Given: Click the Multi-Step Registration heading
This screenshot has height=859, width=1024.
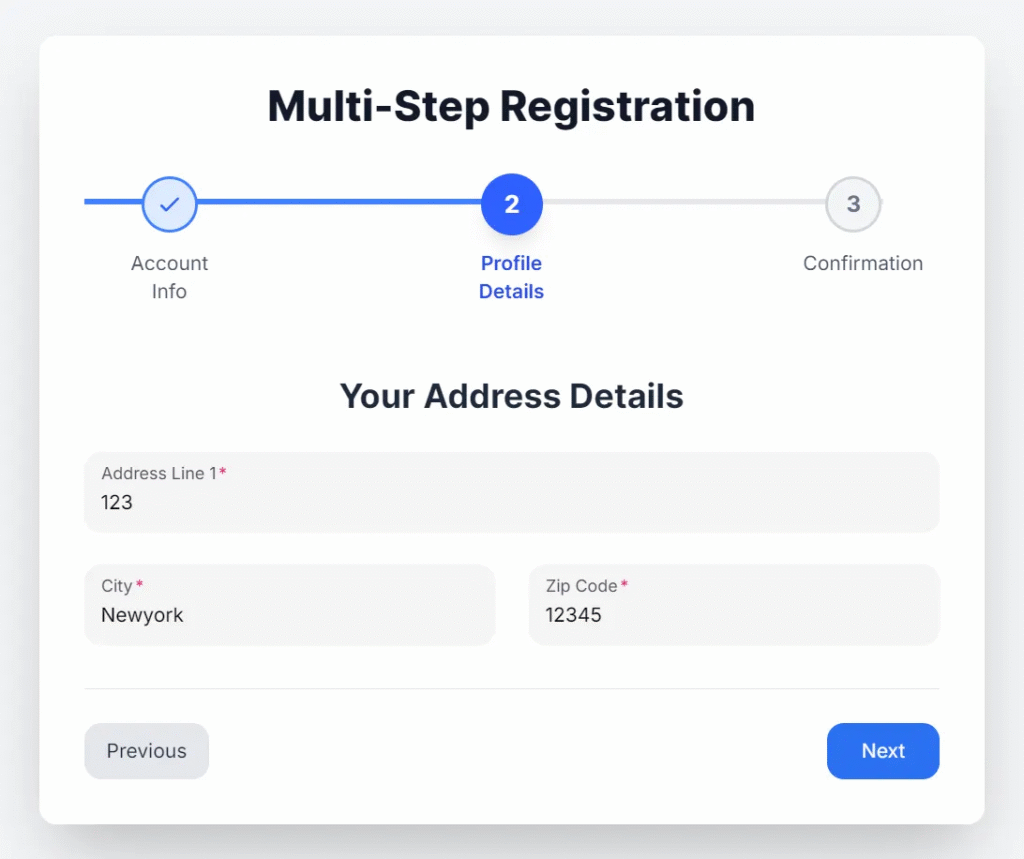Looking at the screenshot, I should pos(511,106).
